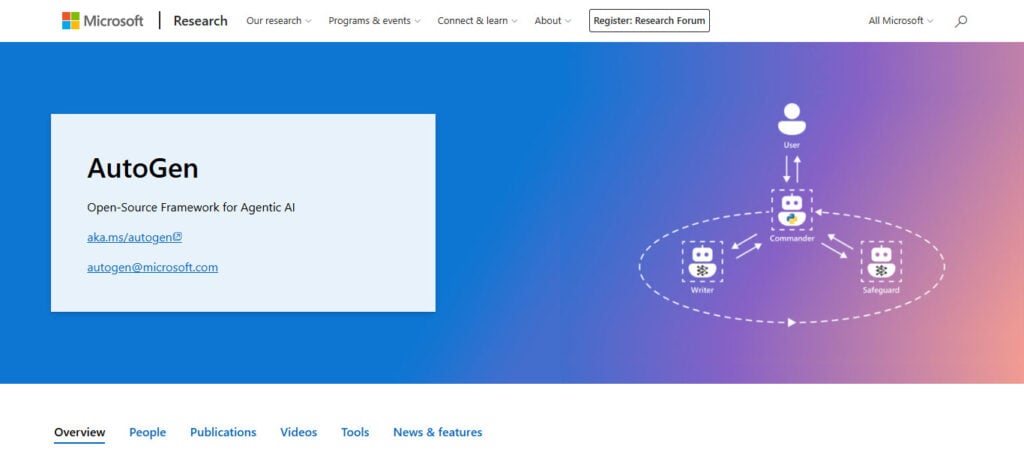
Task: Click the User figure icon in diagram
Action: tap(792, 119)
